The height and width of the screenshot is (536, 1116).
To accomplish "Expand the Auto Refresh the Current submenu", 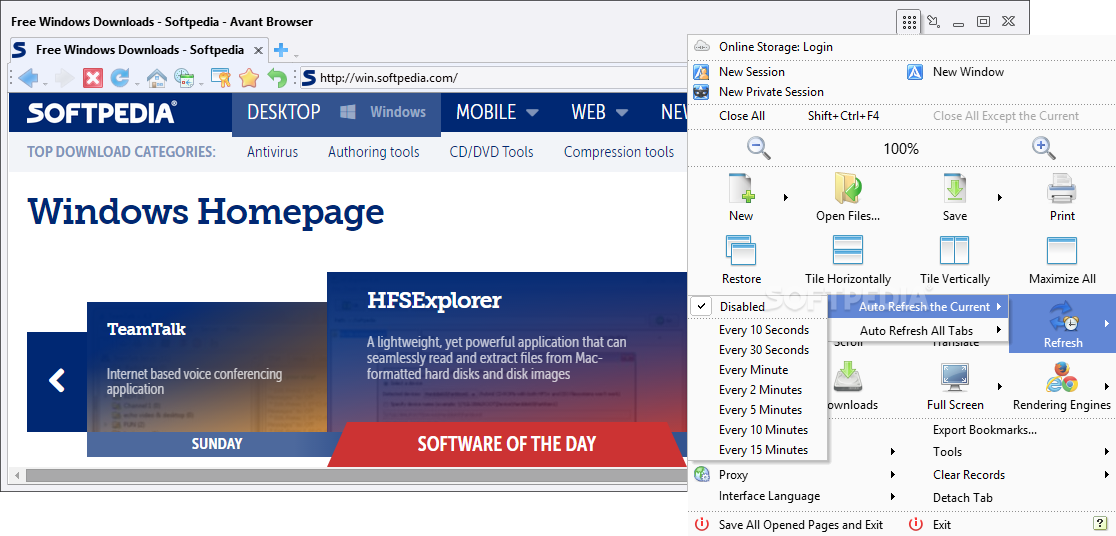I will pyautogui.click(x=918, y=307).
